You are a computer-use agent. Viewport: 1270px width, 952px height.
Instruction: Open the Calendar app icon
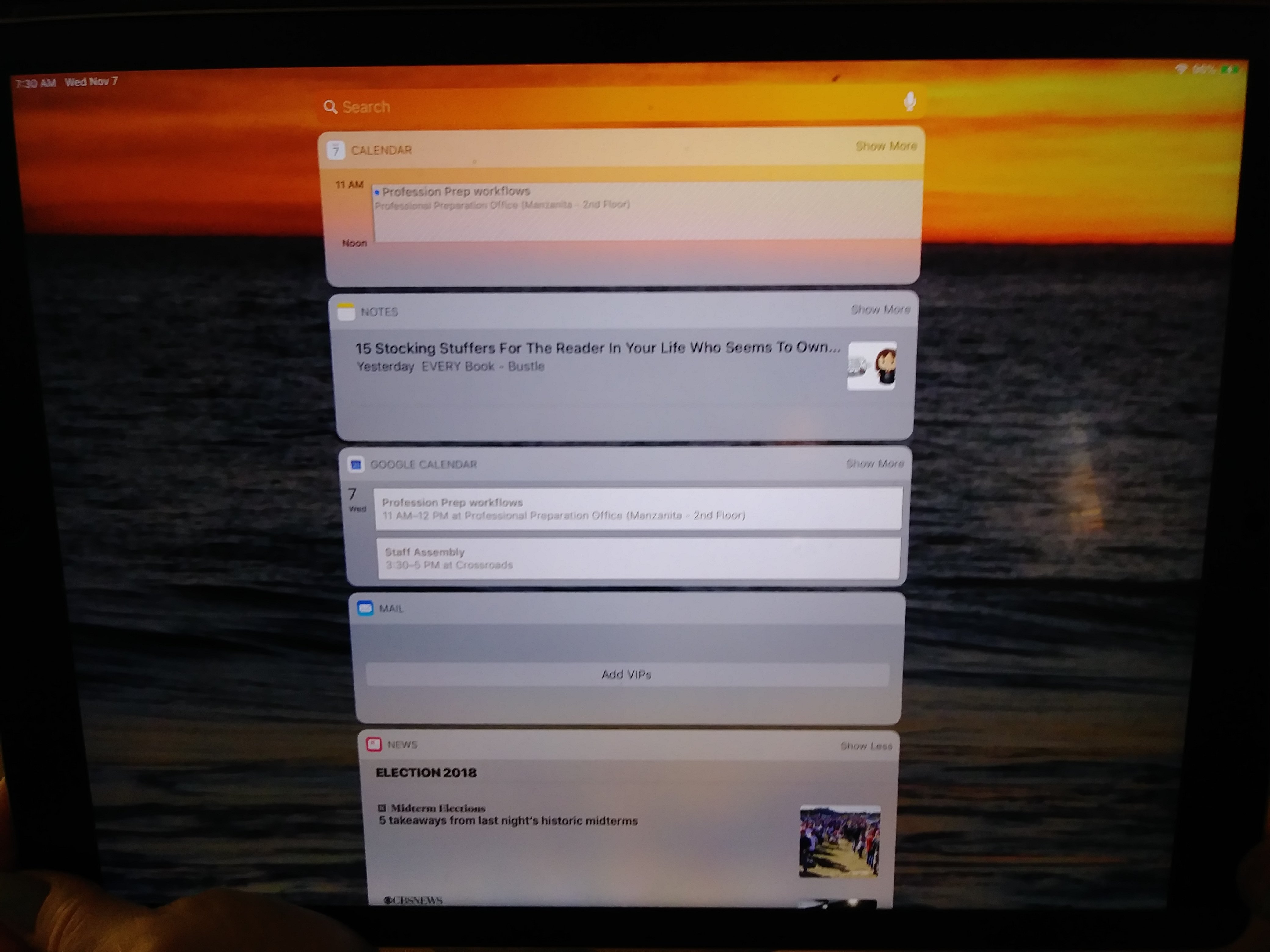(x=336, y=150)
